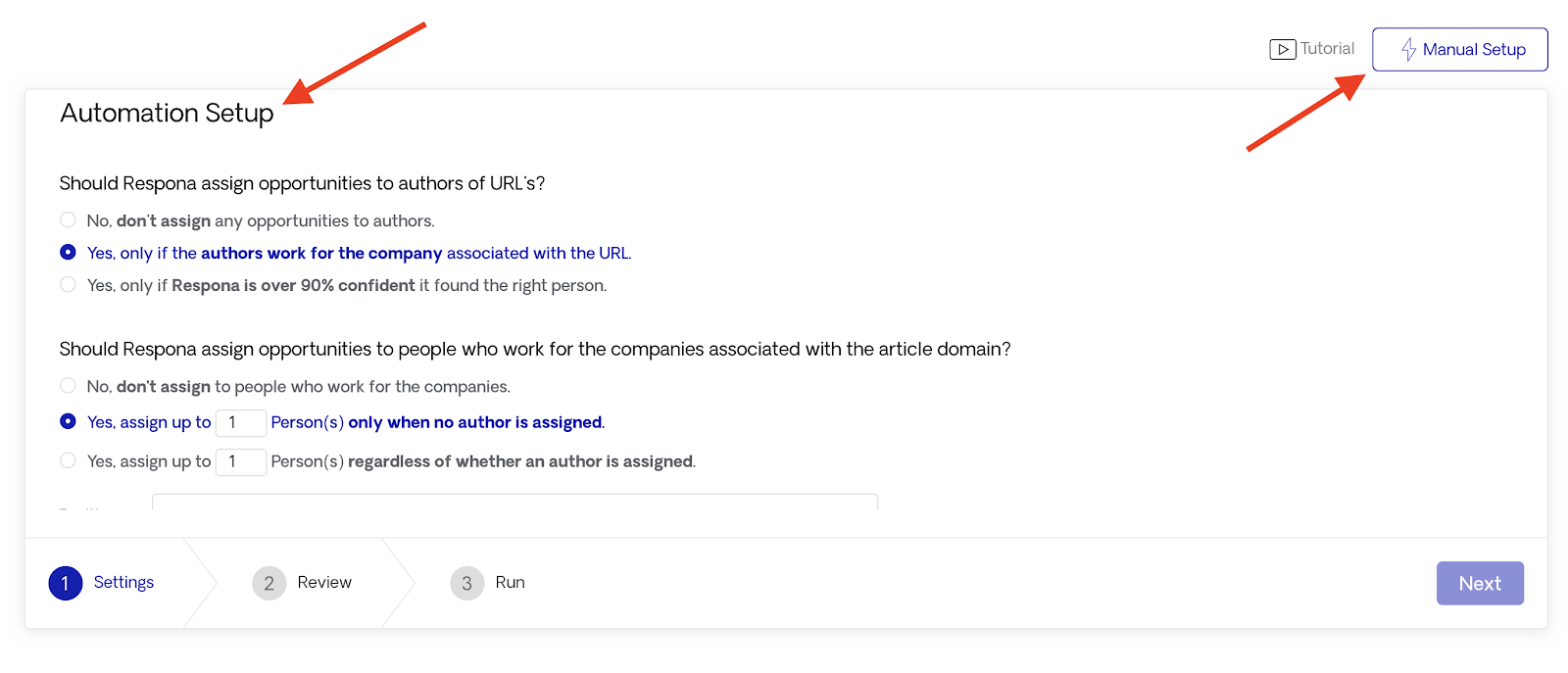Edit person count for 'regardless of whether' option

pyautogui.click(x=241, y=461)
